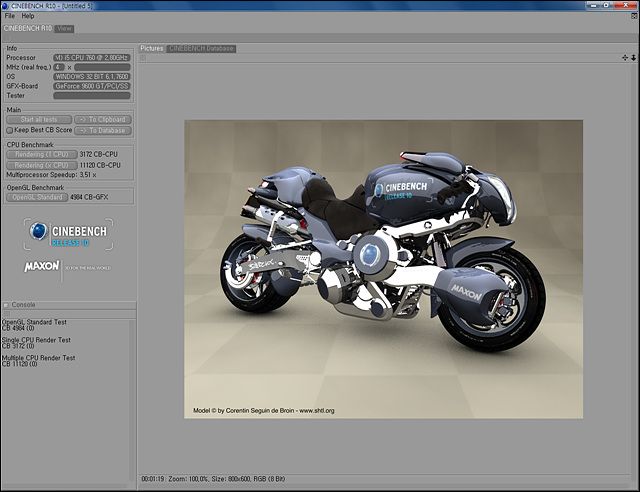The height and width of the screenshot is (492, 640).
Task: Enable the Keep Best CB Score checkbox
Action: [10, 130]
